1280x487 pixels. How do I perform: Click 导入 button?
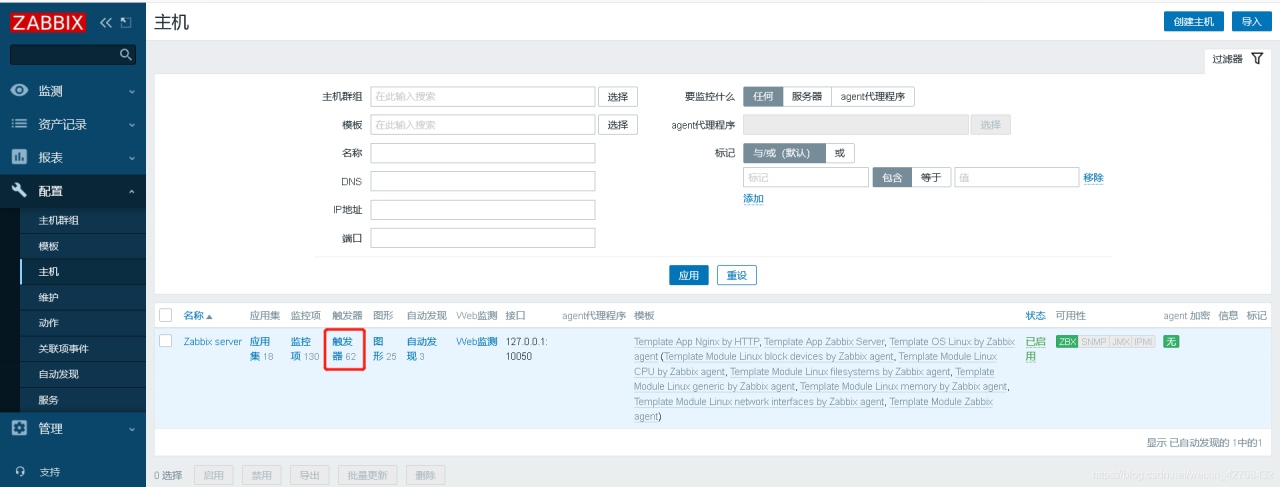[1251, 21]
